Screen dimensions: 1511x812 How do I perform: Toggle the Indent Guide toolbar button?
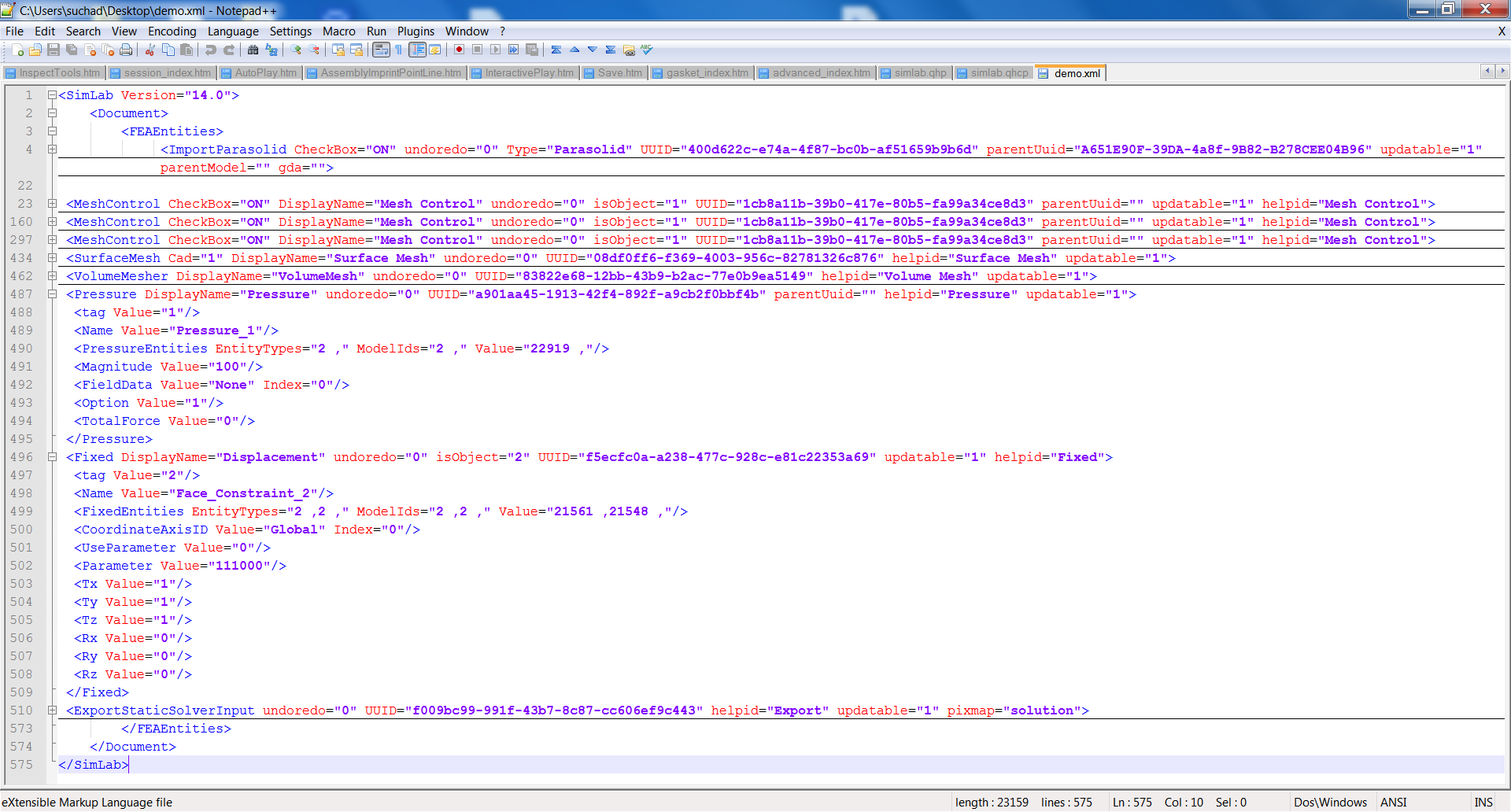tap(417, 50)
